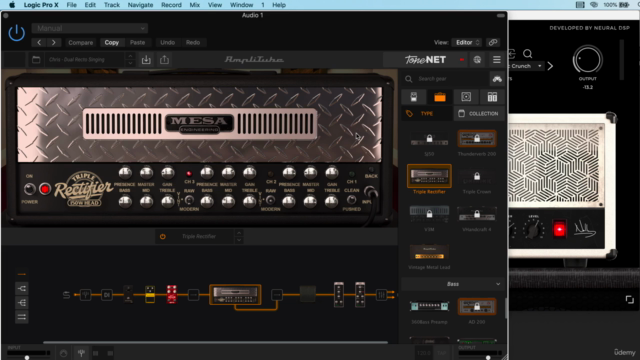640x360 pixels.
Task: Toggle the CH 2 RAW/MODERN switch
Action: click(270, 200)
